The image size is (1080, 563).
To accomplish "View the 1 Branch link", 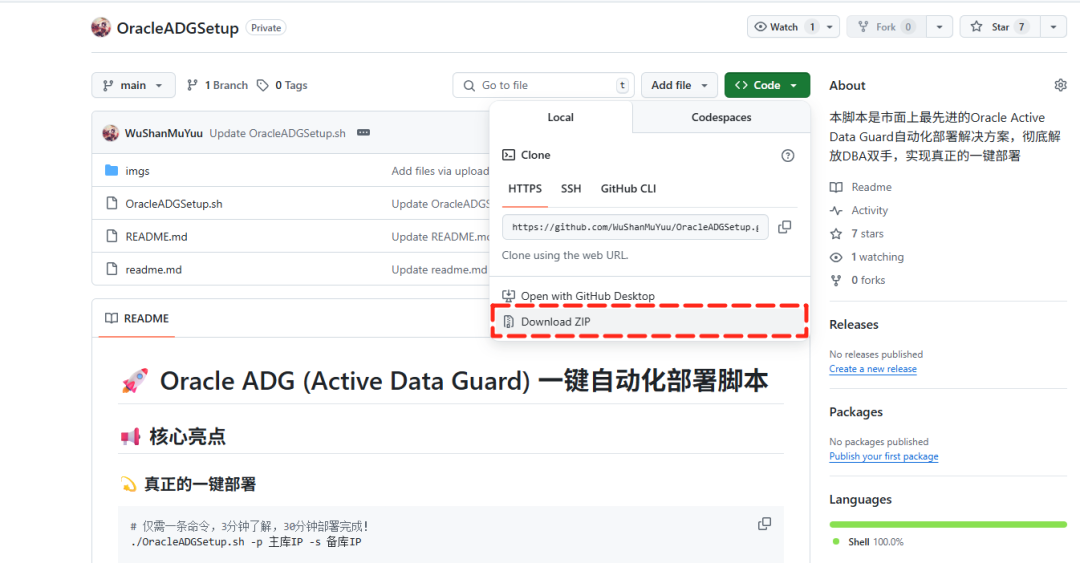I will [x=218, y=85].
